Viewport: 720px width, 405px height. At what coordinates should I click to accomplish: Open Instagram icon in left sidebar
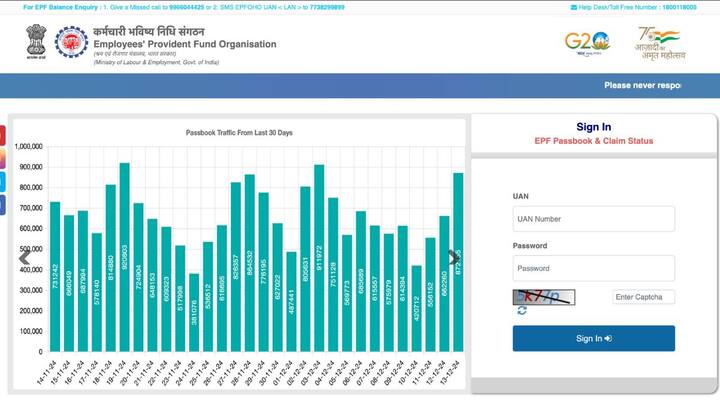click(x=3, y=159)
